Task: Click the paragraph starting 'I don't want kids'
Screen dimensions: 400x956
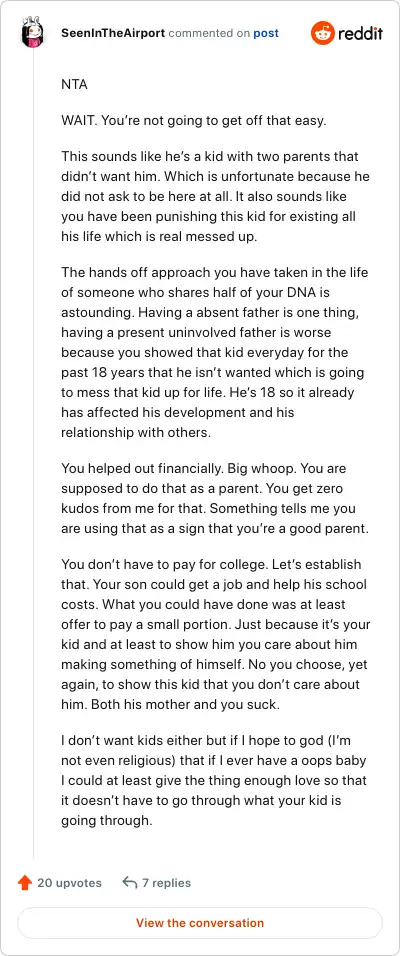Action: click(214, 781)
